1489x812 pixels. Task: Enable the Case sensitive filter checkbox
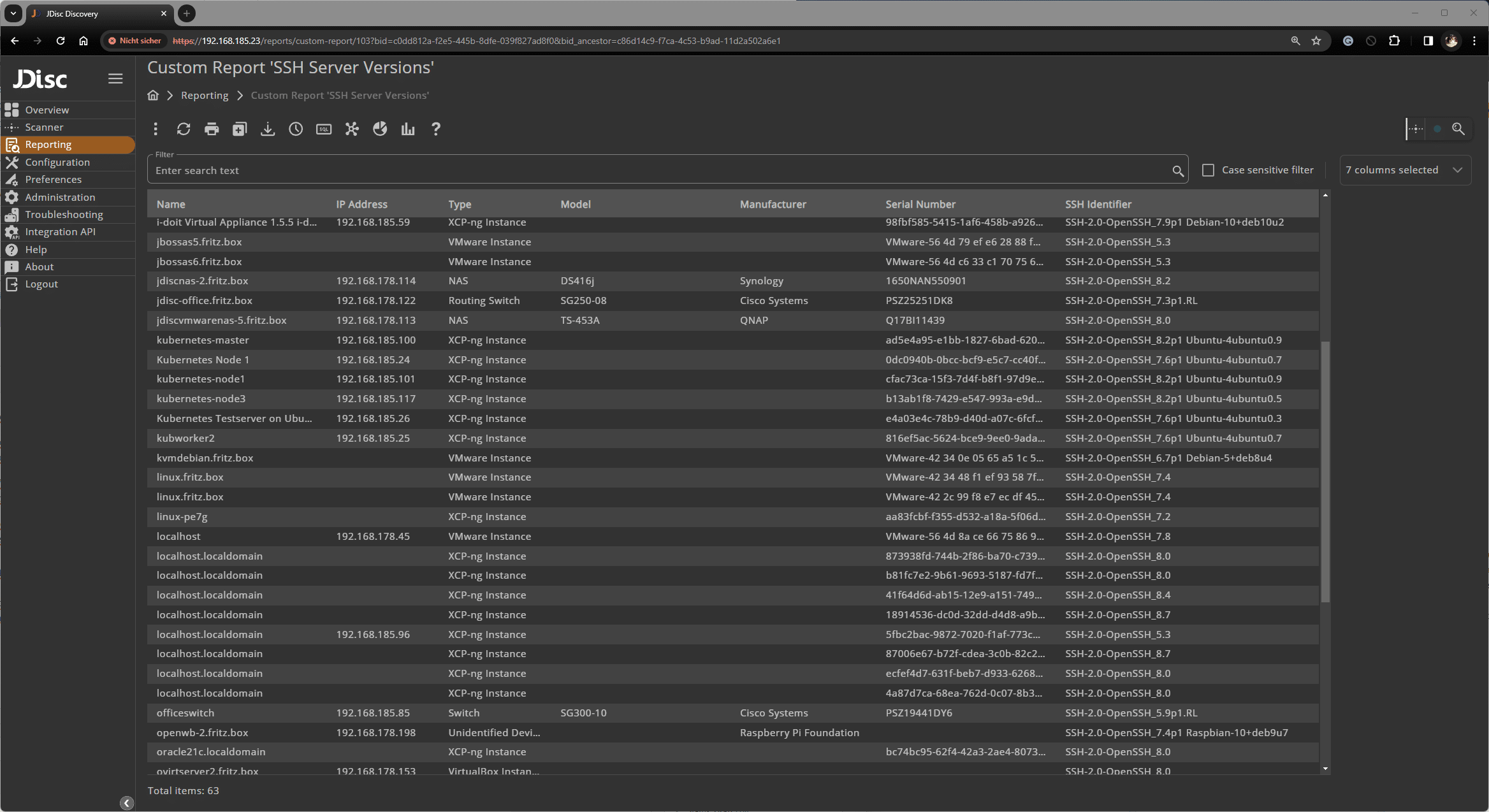coord(1208,170)
